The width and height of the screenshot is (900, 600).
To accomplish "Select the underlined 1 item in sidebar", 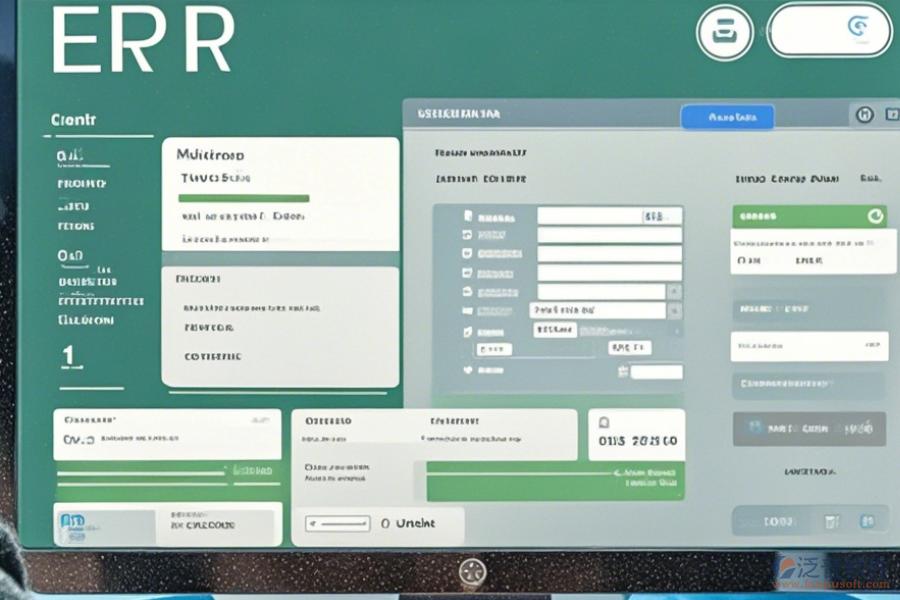I will pyautogui.click(x=68, y=356).
